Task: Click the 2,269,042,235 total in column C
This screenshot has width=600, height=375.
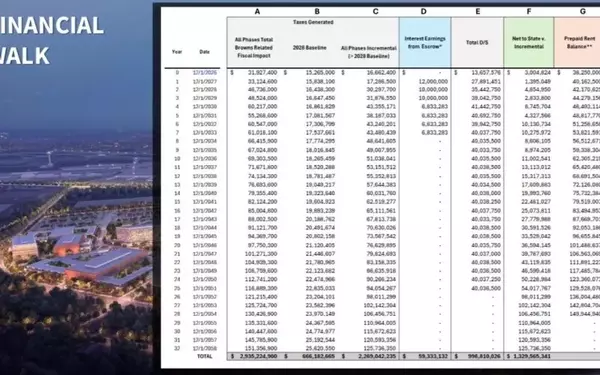Action: point(377,356)
